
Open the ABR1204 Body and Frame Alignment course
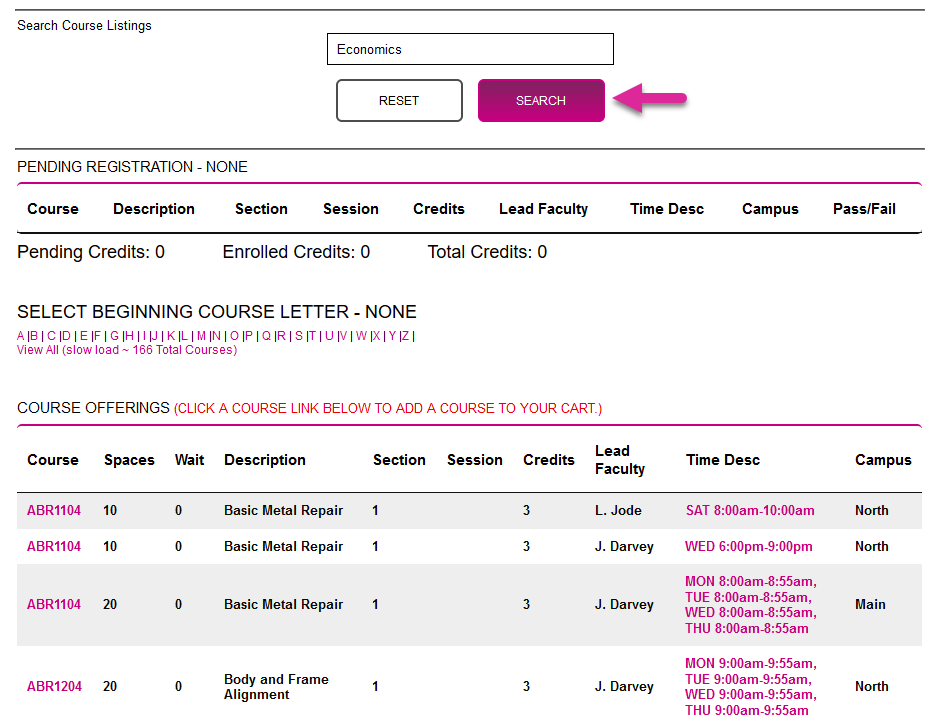[x=54, y=687]
